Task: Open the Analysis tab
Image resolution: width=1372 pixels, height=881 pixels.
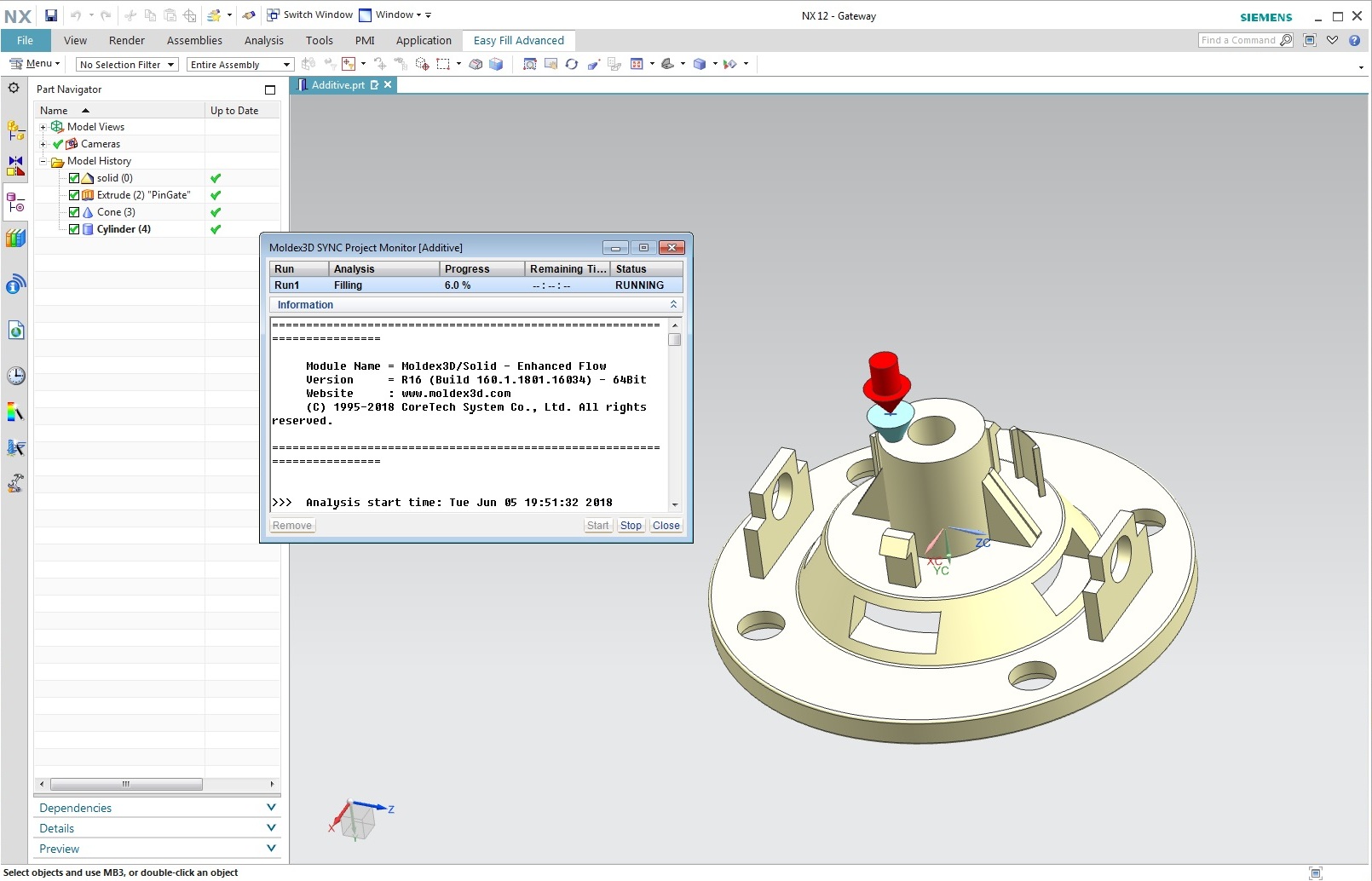Action: click(264, 40)
